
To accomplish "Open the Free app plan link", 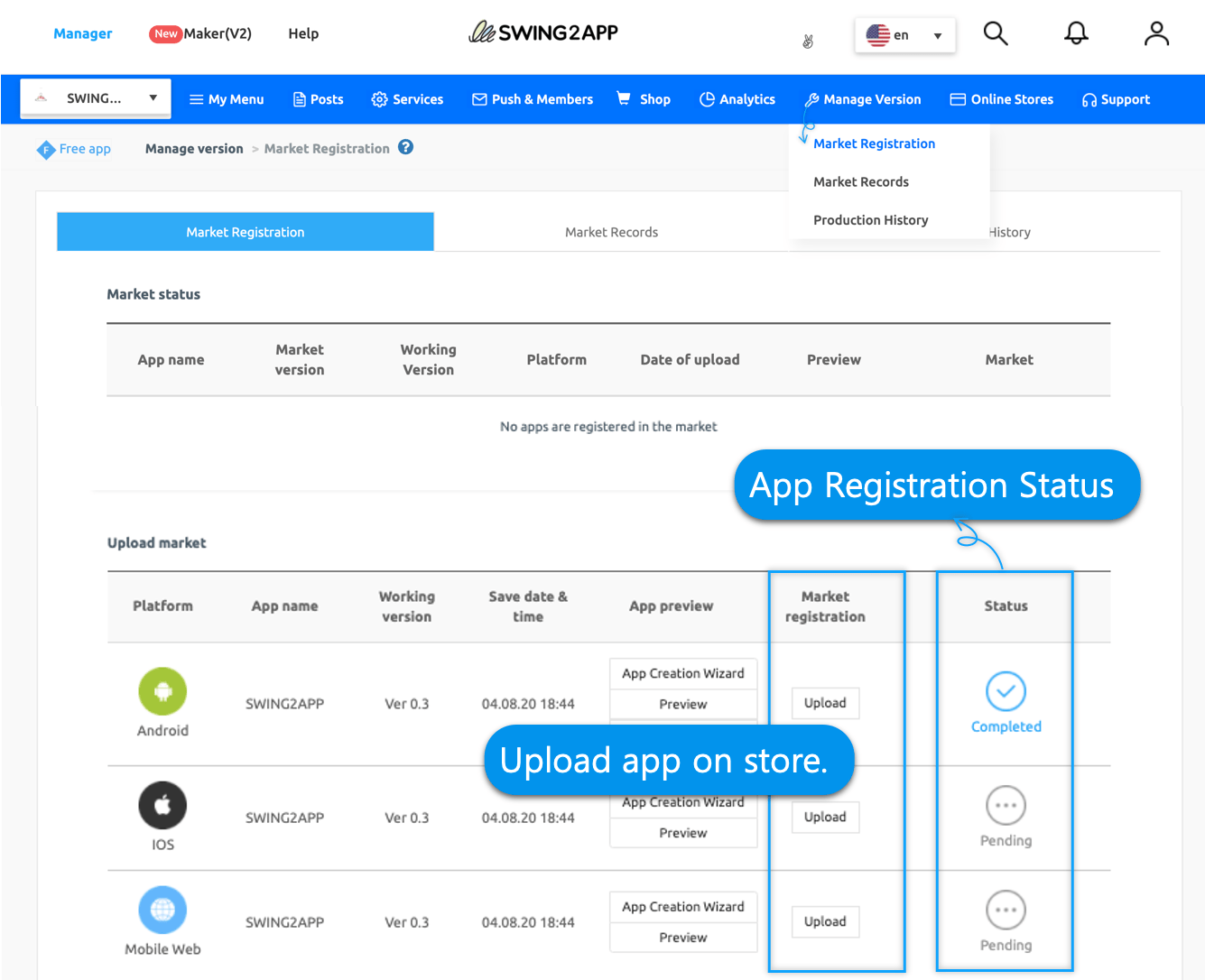I will (x=85, y=149).
